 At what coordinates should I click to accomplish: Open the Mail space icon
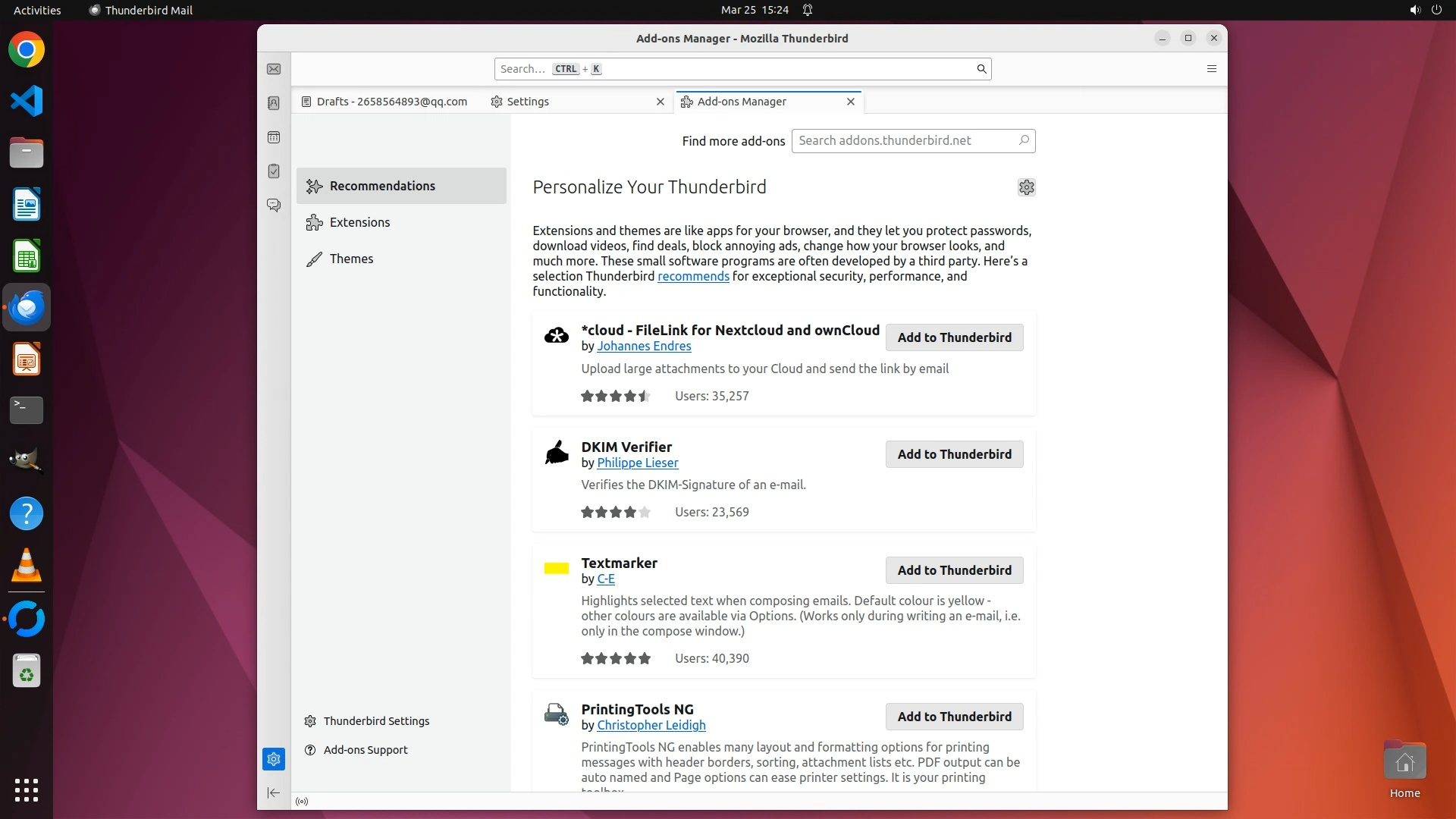(x=274, y=69)
